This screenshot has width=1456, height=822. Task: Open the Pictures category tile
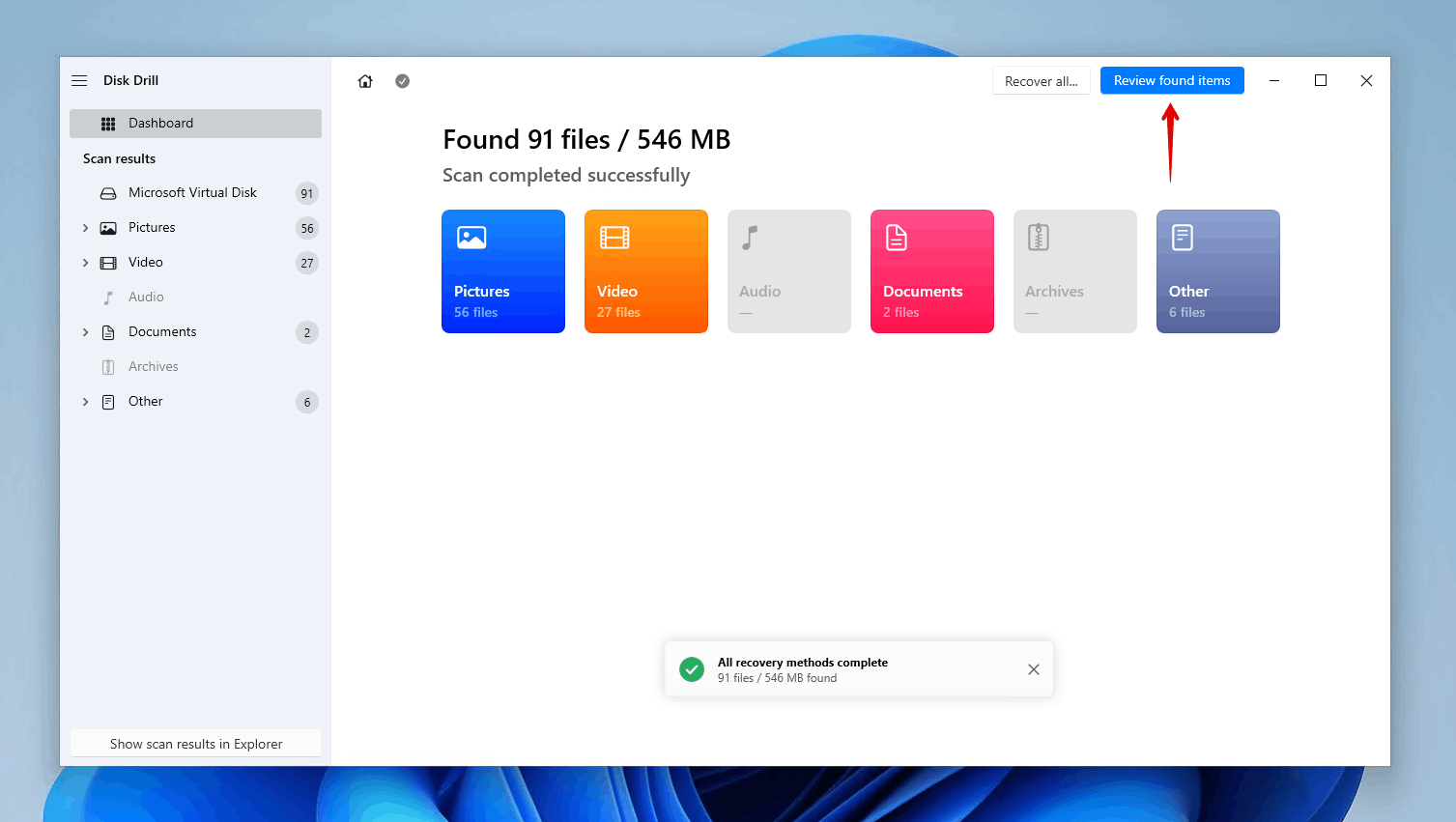(x=502, y=271)
